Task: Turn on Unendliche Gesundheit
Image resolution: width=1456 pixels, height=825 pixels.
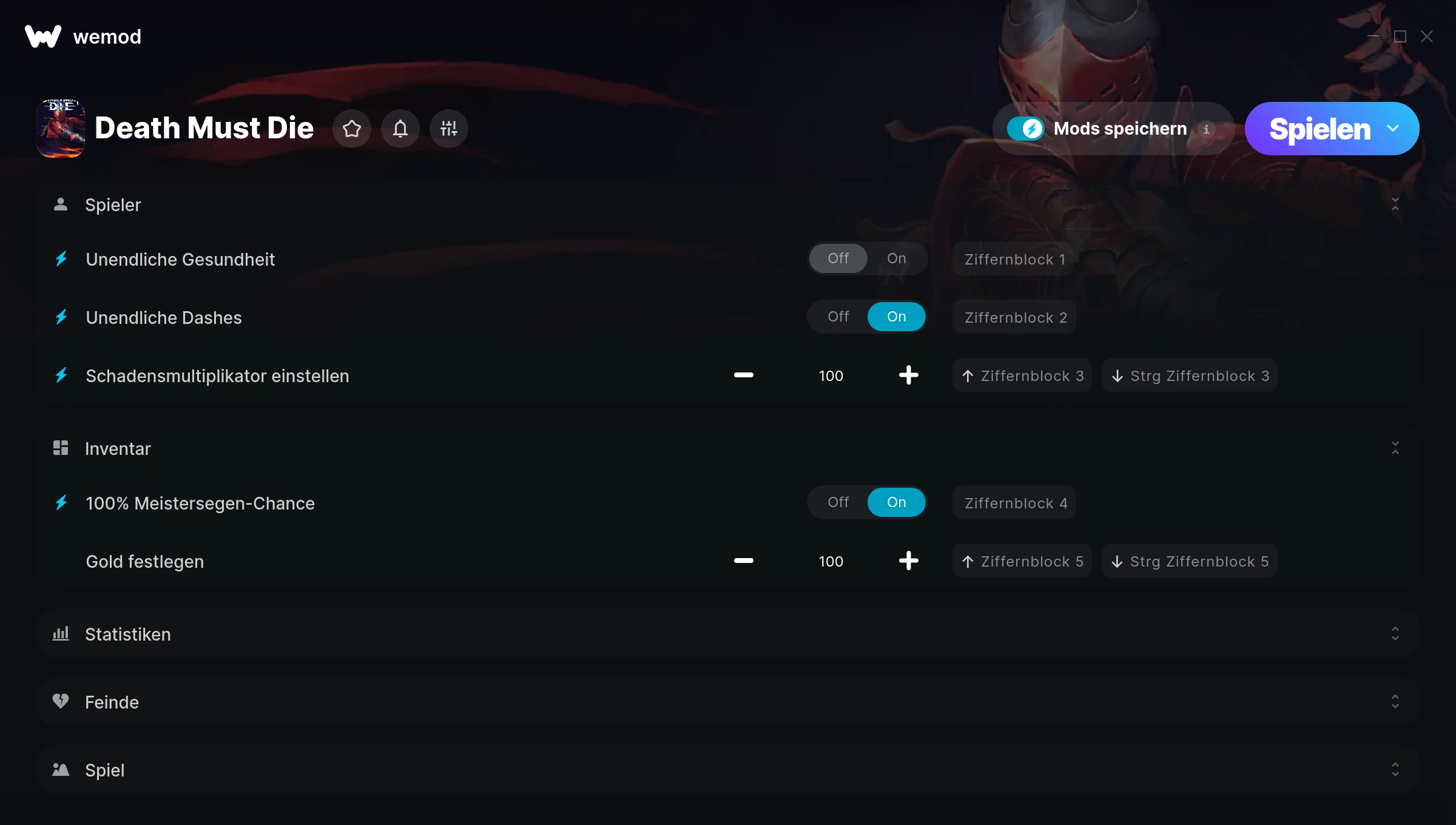Action: (x=897, y=258)
